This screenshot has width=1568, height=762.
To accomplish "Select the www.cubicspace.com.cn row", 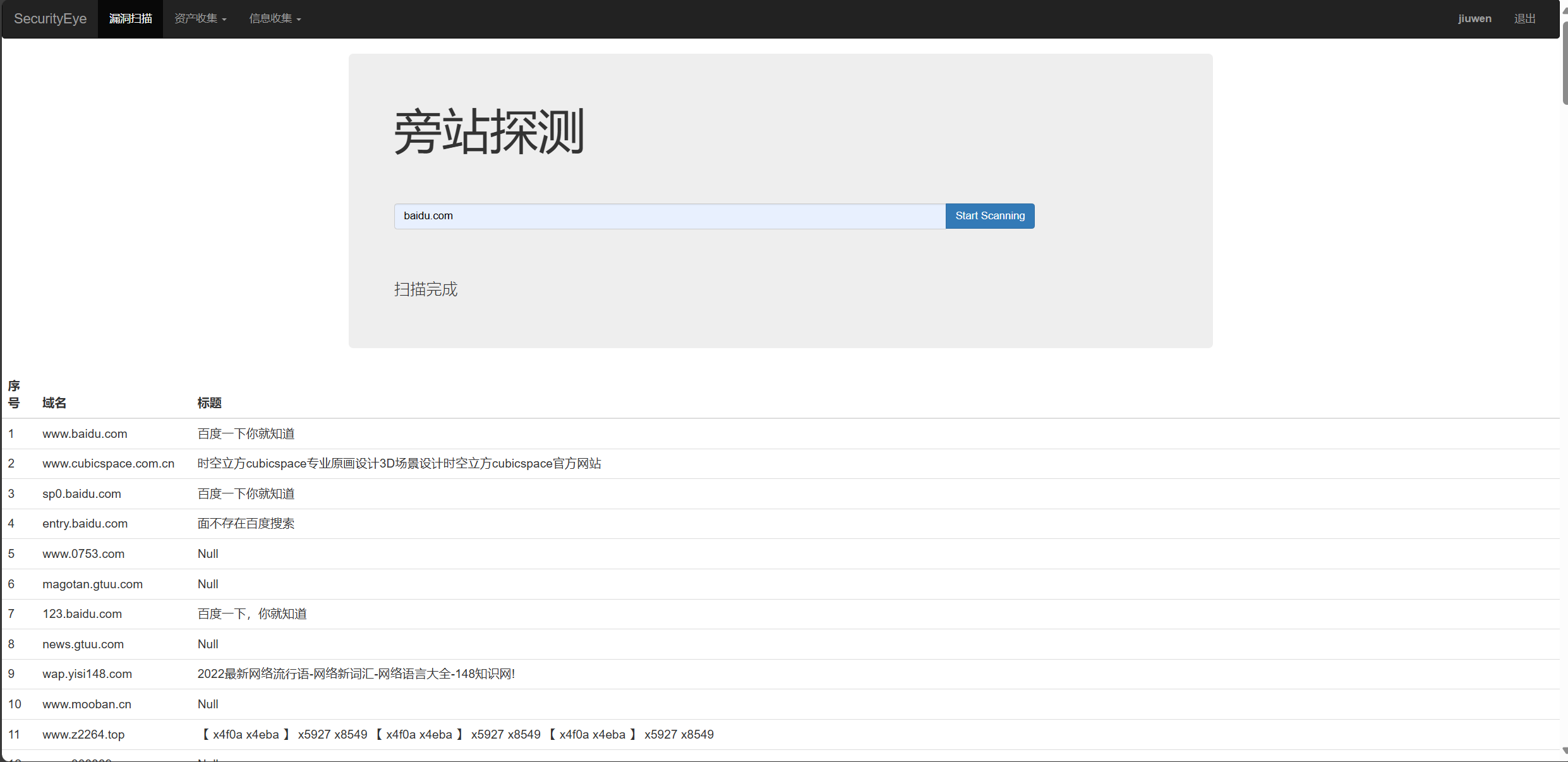I will click(108, 464).
